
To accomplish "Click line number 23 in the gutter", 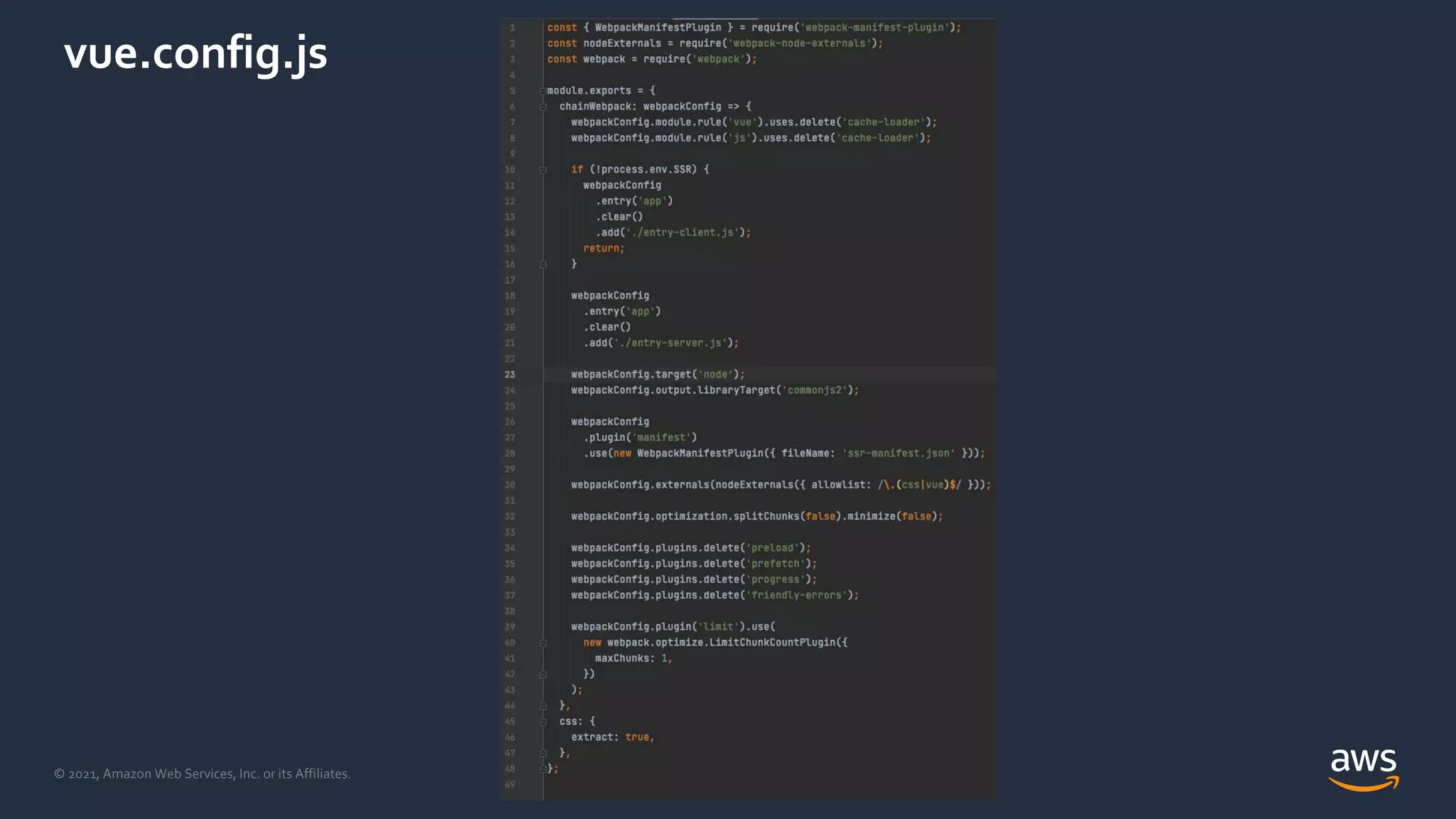I will pyautogui.click(x=510, y=375).
